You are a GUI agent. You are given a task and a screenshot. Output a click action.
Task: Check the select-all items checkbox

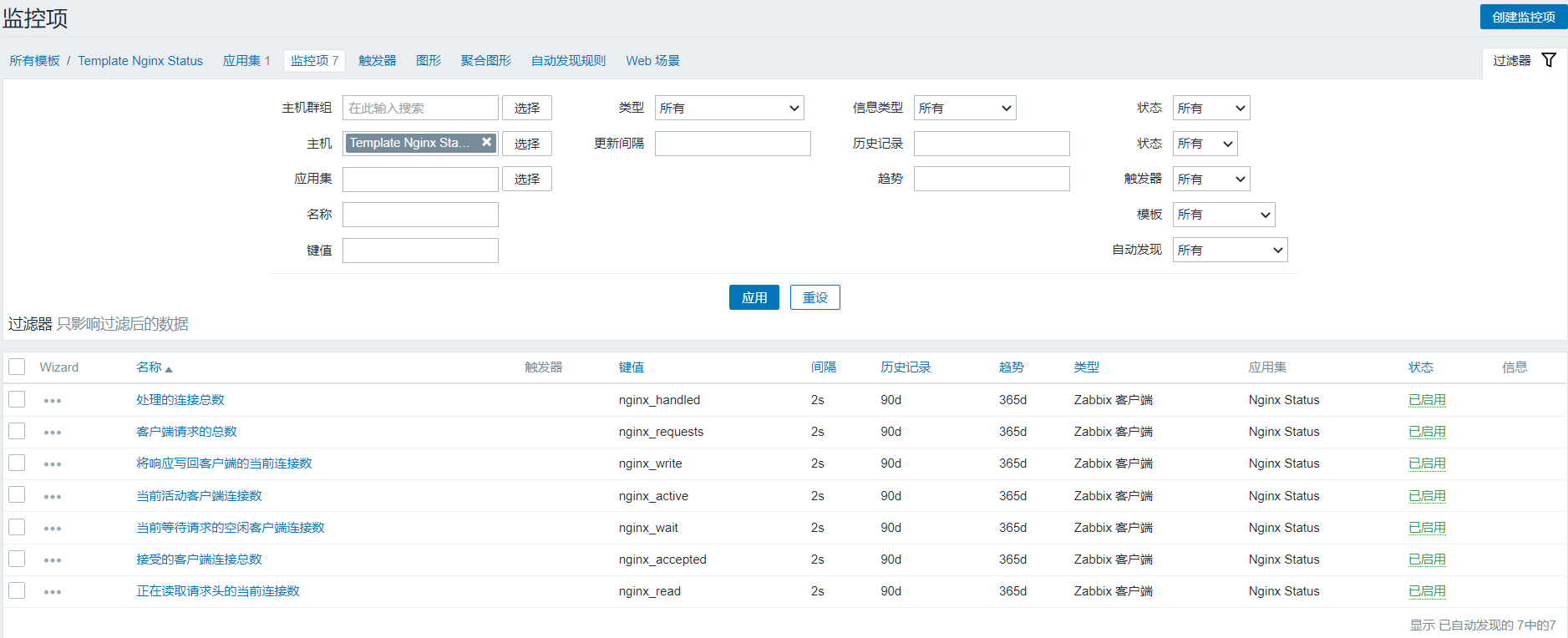point(17,367)
